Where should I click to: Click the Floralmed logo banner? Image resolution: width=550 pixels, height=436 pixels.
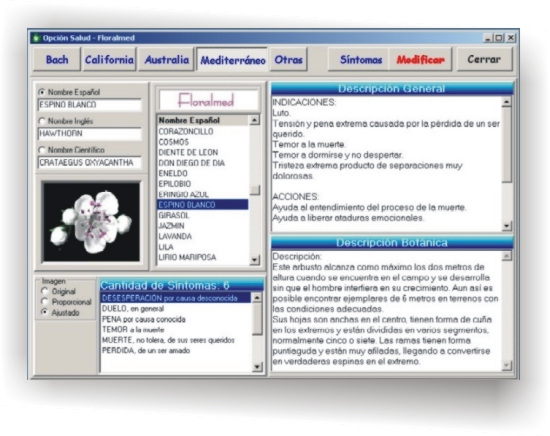pos(209,101)
